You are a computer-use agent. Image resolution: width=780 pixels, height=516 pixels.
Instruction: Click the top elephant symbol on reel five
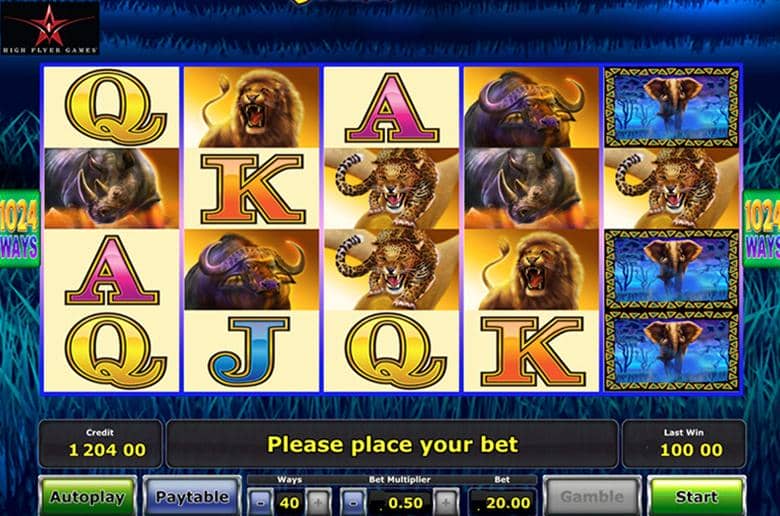pyautogui.click(x=672, y=107)
